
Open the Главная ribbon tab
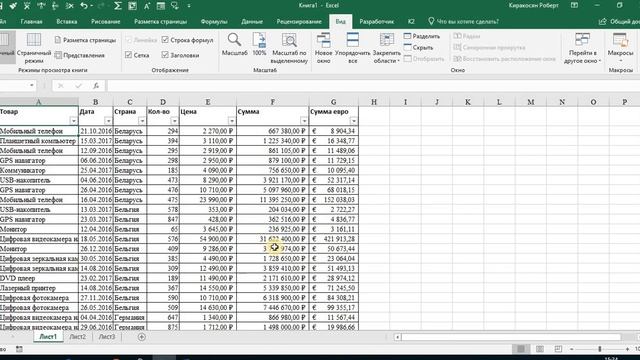click(x=31, y=22)
